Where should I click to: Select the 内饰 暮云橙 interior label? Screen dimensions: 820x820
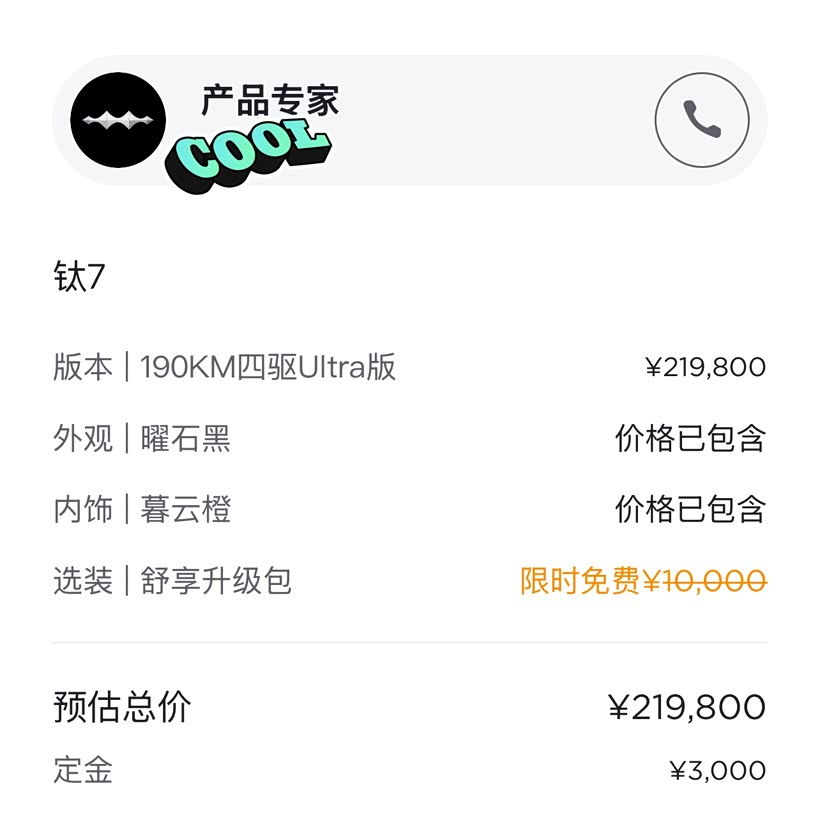[x=142, y=509]
